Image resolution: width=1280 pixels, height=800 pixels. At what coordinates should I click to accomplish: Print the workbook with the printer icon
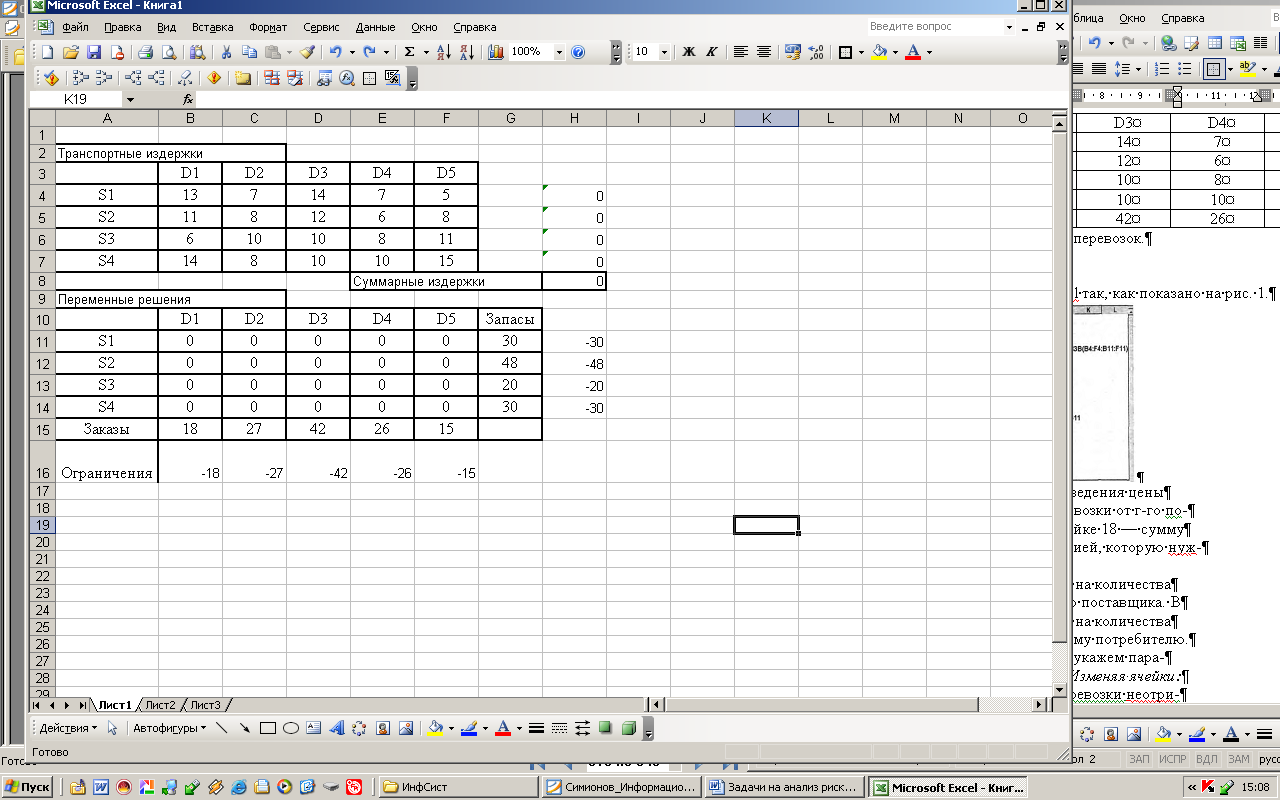(145, 52)
